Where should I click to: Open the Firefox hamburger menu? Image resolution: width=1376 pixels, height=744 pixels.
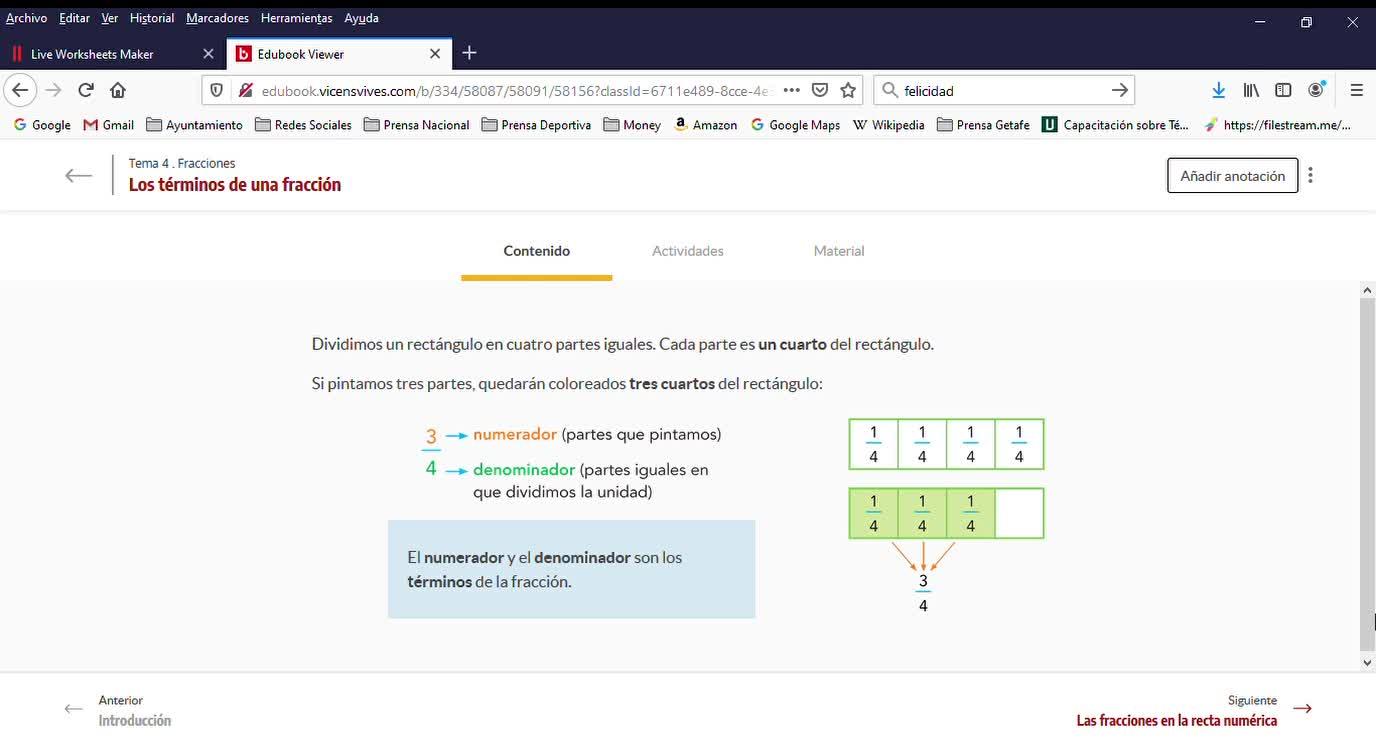pyautogui.click(x=1356, y=90)
